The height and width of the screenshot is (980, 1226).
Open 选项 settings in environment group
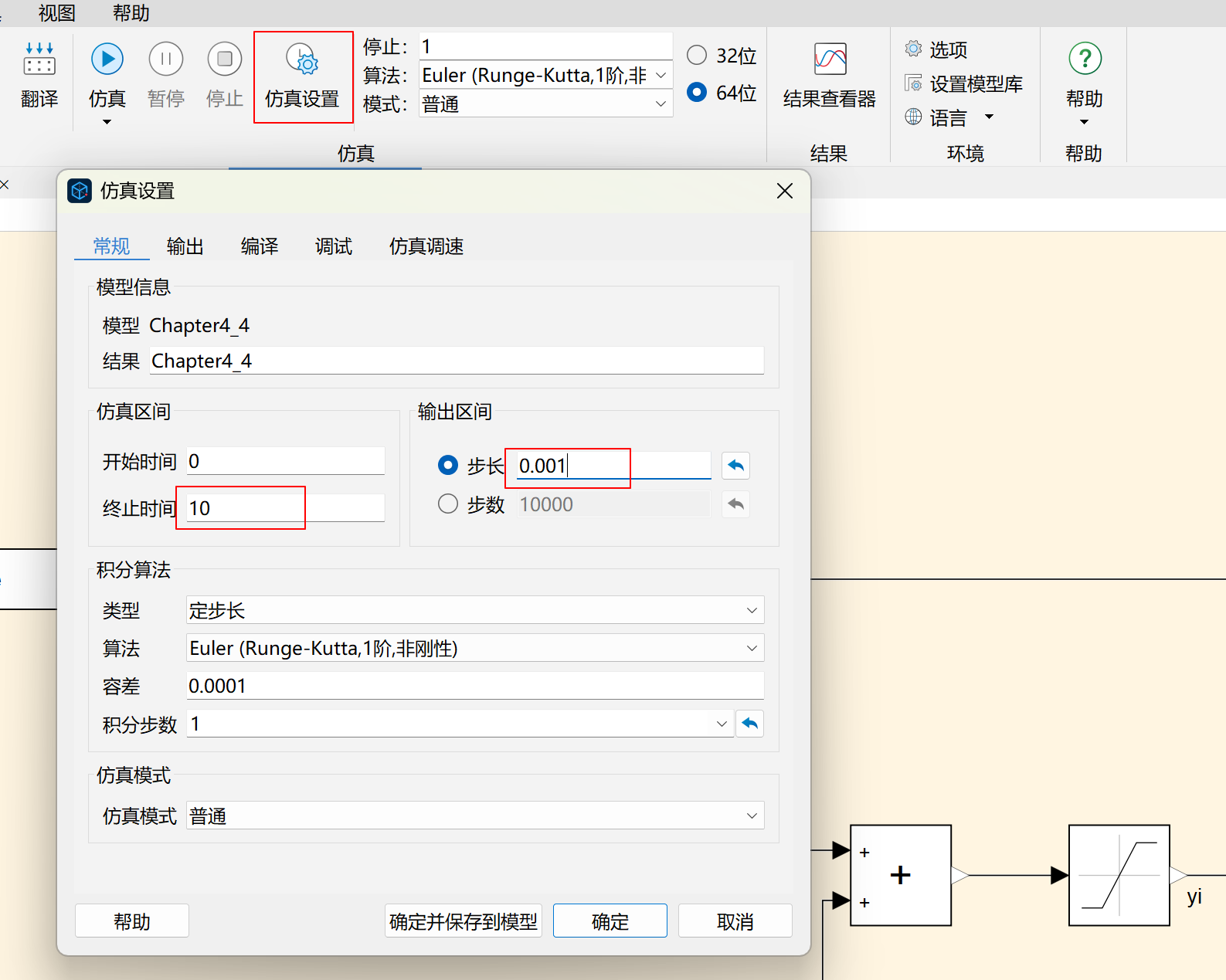click(x=913, y=49)
